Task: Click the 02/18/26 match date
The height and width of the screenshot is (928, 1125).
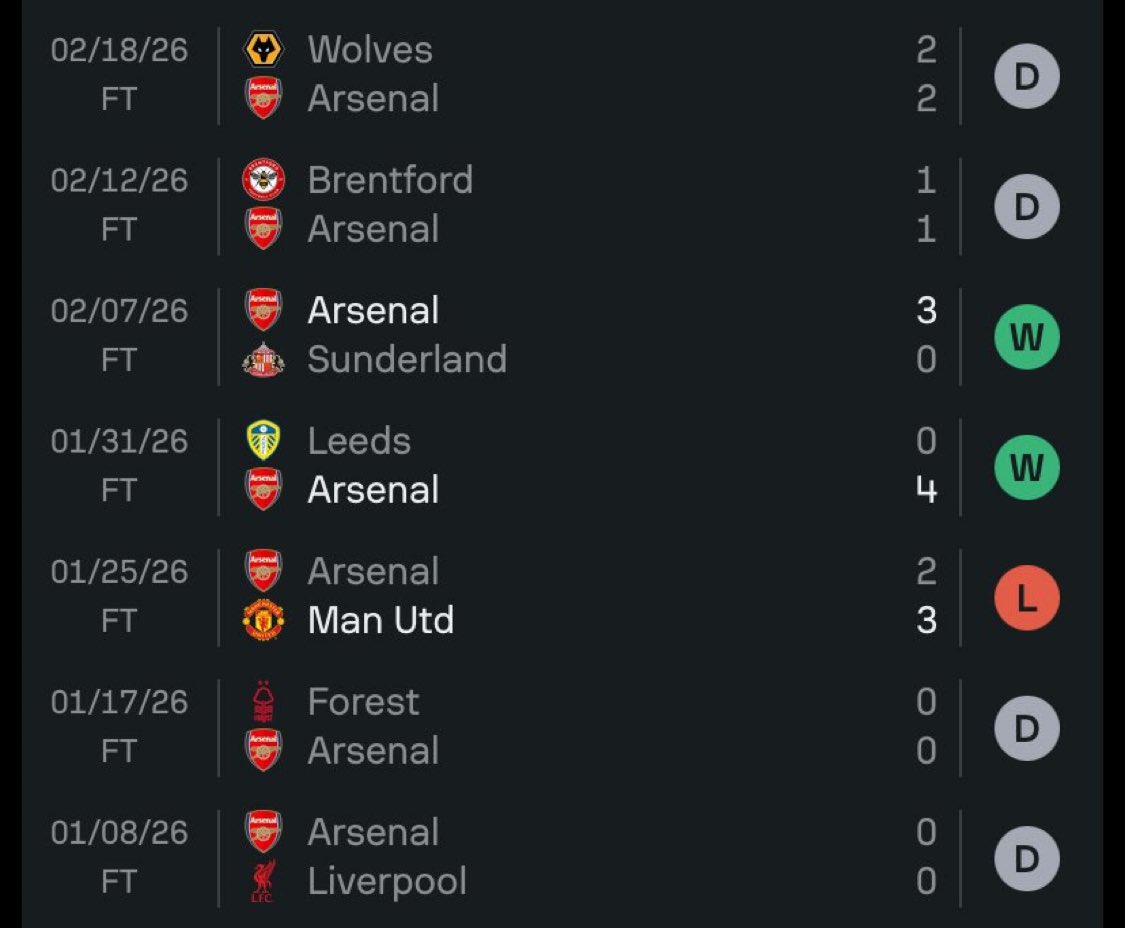Action: (119, 50)
